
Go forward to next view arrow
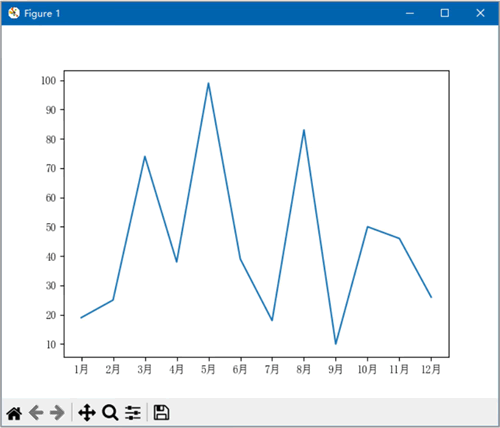click(x=57, y=413)
